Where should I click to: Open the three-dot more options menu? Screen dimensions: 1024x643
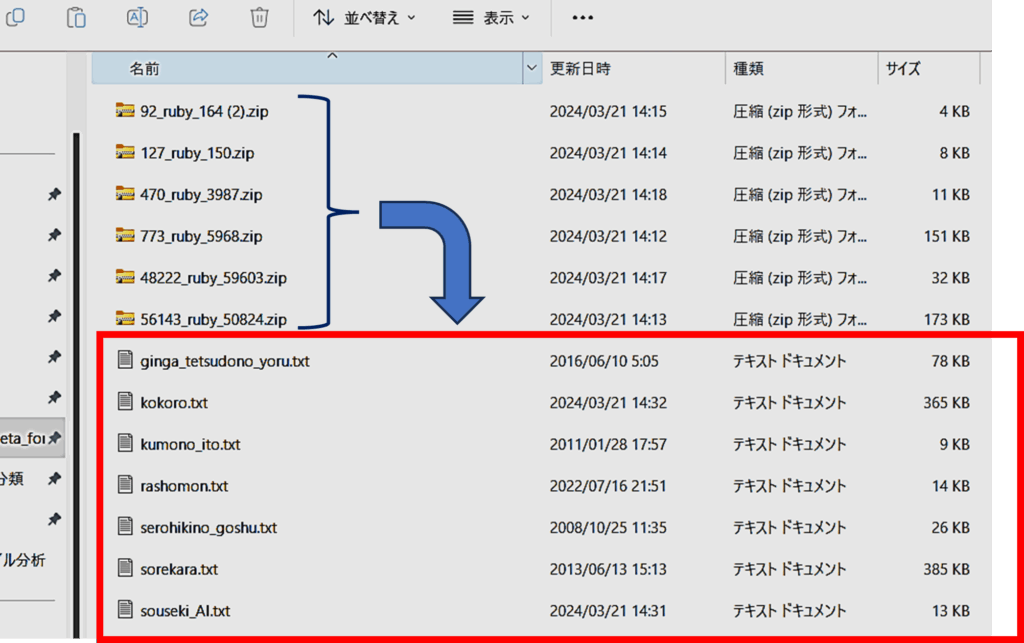(x=582, y=18)
